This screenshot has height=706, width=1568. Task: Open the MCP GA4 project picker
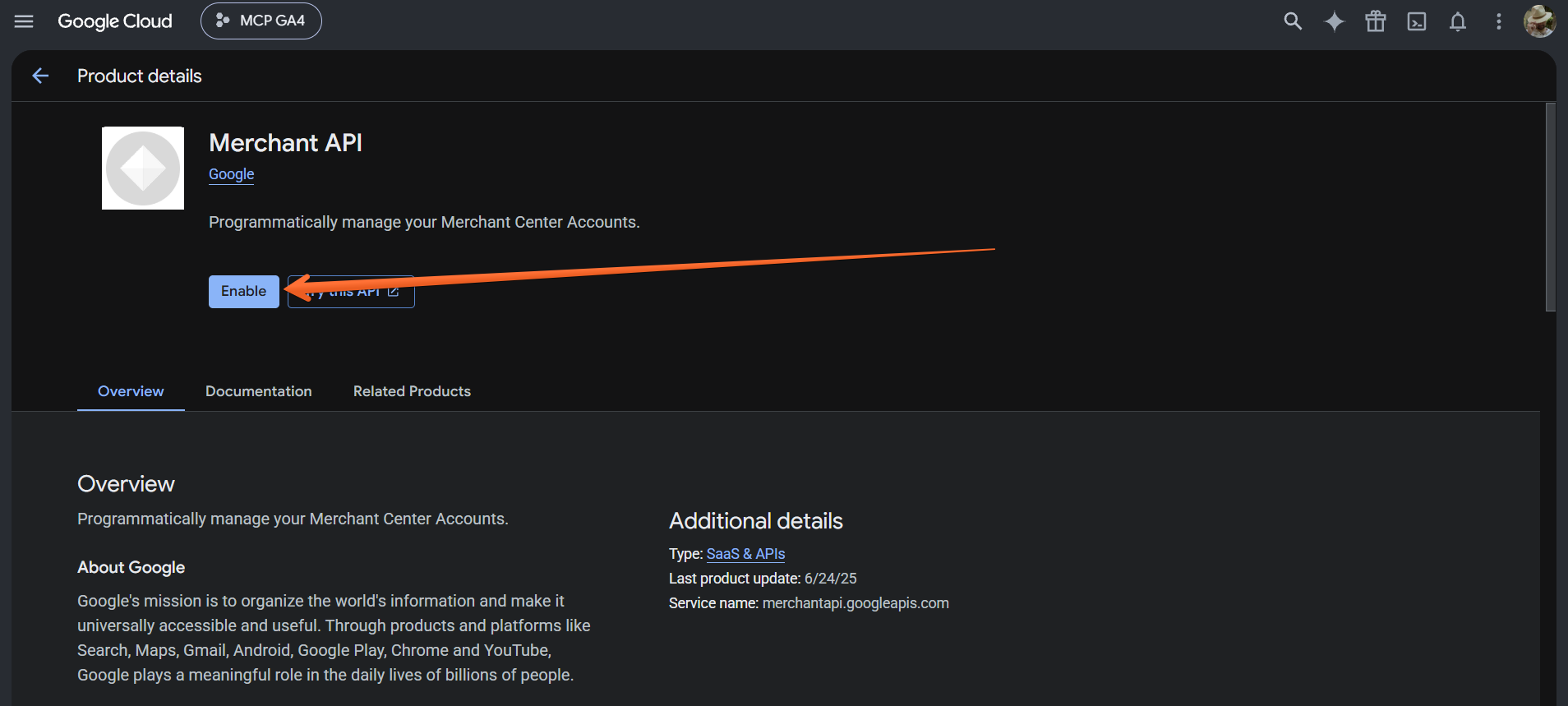pos(261,21)
